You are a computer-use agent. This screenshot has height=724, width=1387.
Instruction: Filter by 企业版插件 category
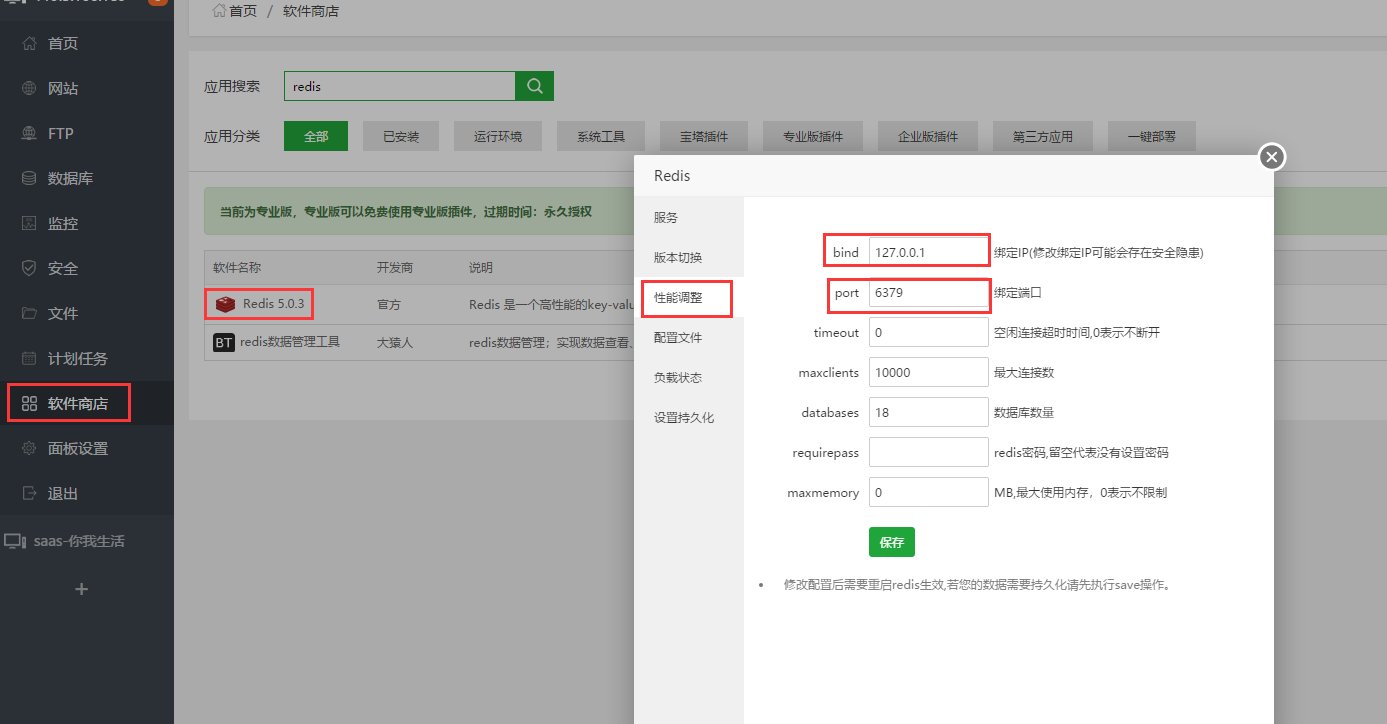(928, 136)
